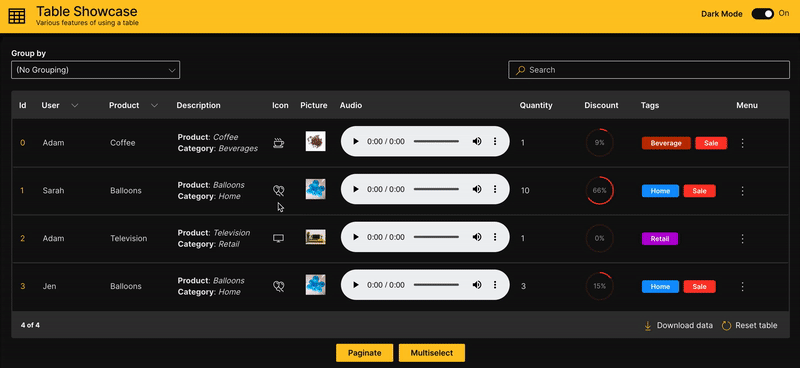This screenshot has height=368, width=800.
Task: Click the balloons icon in Sarah's row
Action: [279, 190]
